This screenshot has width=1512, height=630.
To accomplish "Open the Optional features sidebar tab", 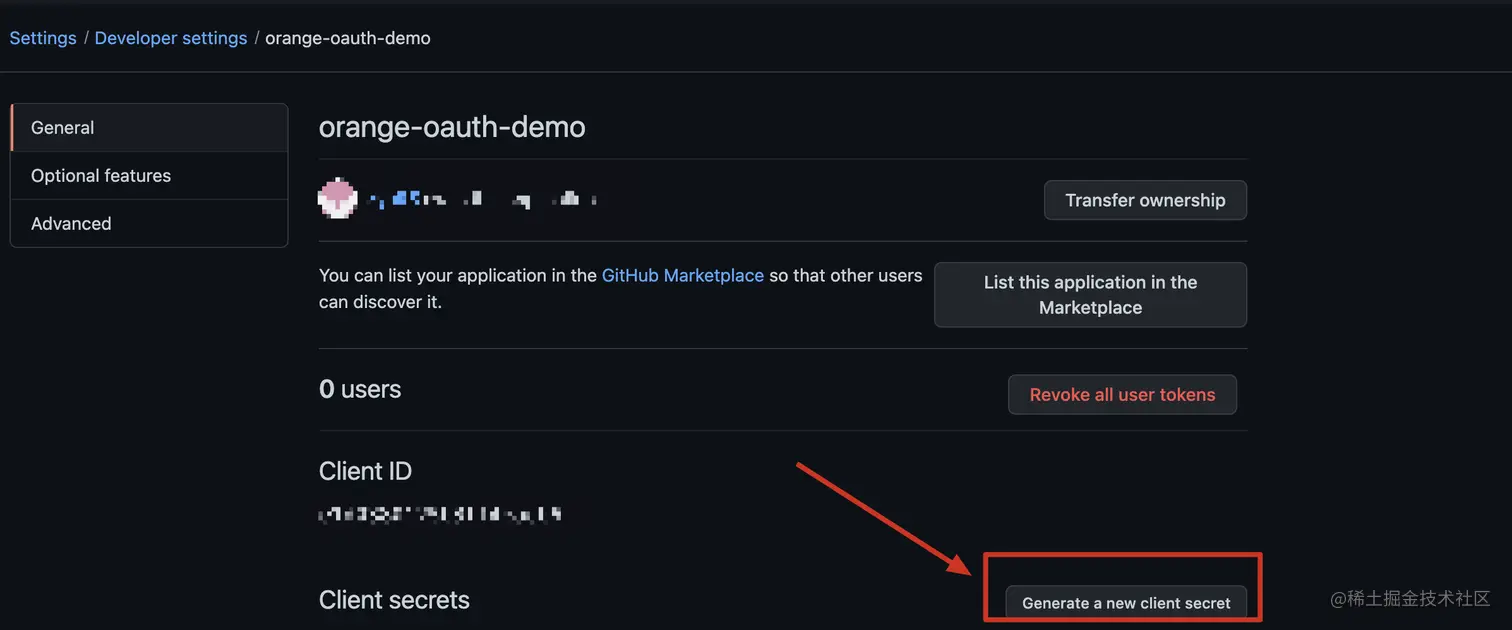I will (149, 176).
